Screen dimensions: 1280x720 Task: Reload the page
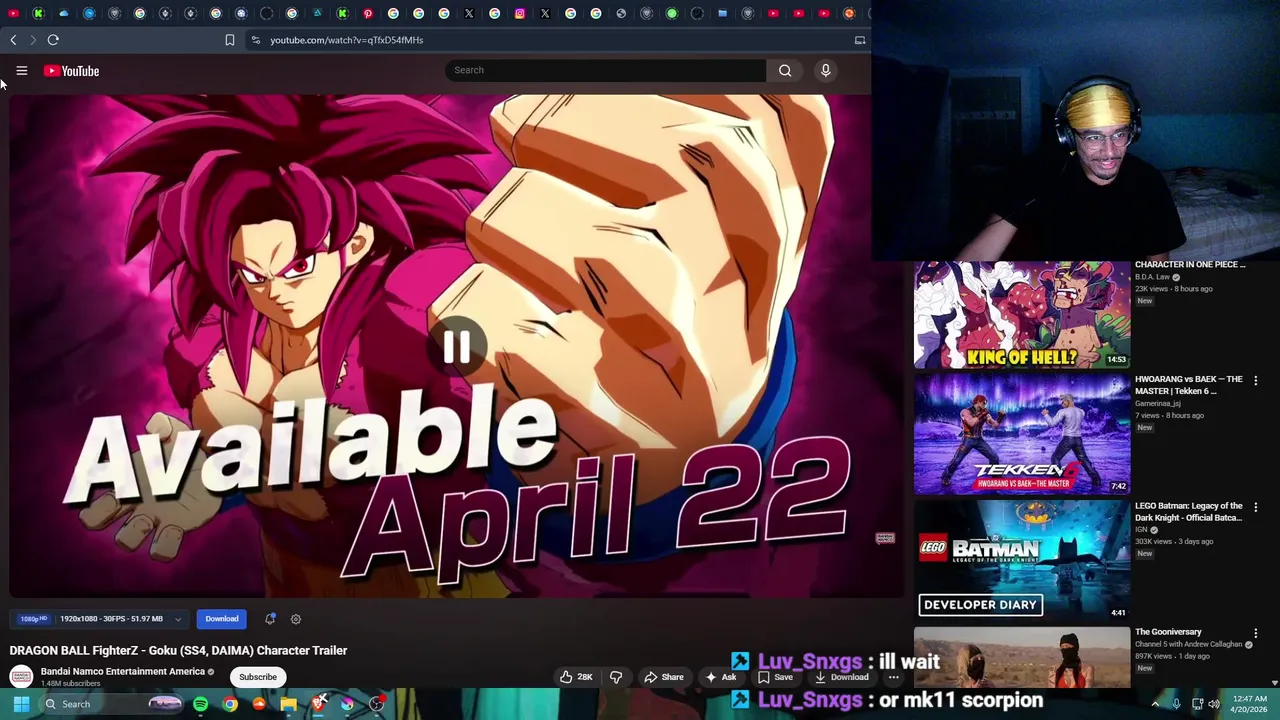53,40
